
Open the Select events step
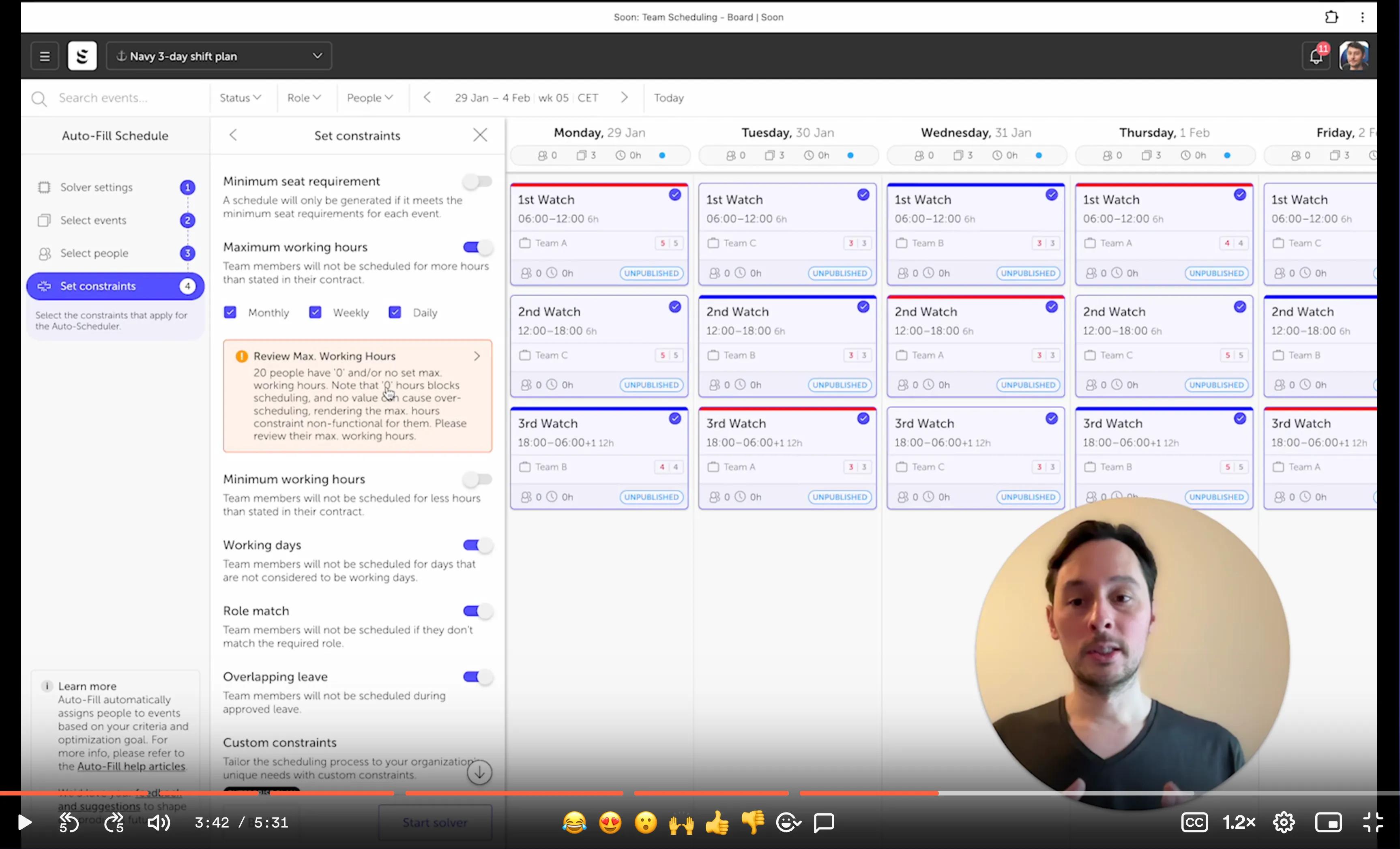coord(115,220)
